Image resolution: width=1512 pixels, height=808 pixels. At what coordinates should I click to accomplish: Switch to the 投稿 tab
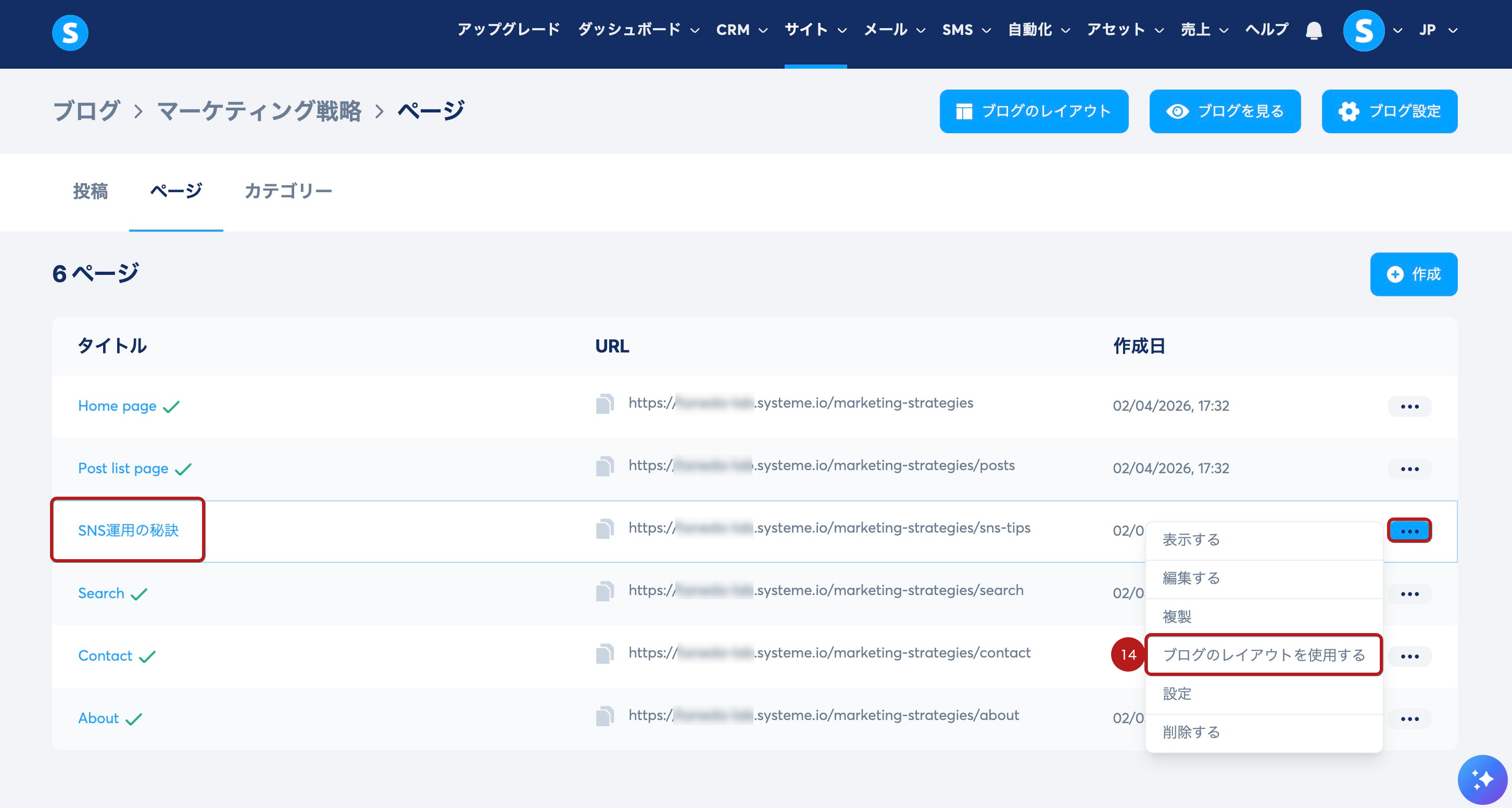tap(91, 191)
